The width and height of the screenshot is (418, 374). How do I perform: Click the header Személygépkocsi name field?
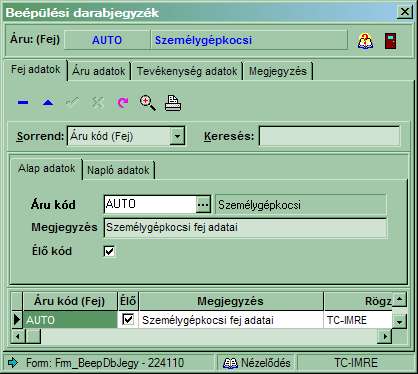coord(249,40)
